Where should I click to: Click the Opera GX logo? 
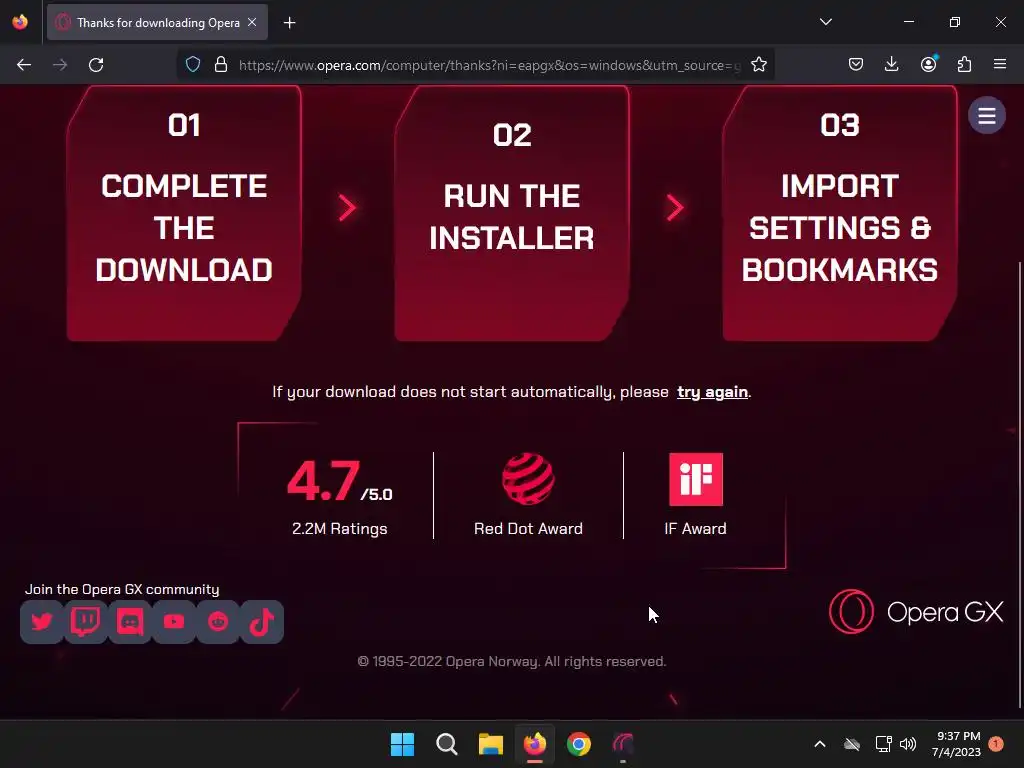coord(916,612)
